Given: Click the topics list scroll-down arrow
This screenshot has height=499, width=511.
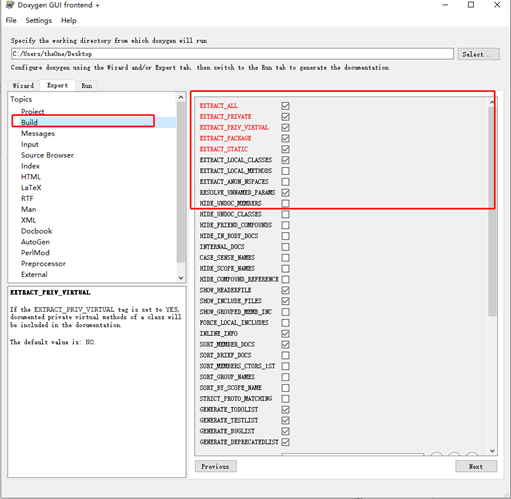Looking at the screenshot, I should click(181, 278).
